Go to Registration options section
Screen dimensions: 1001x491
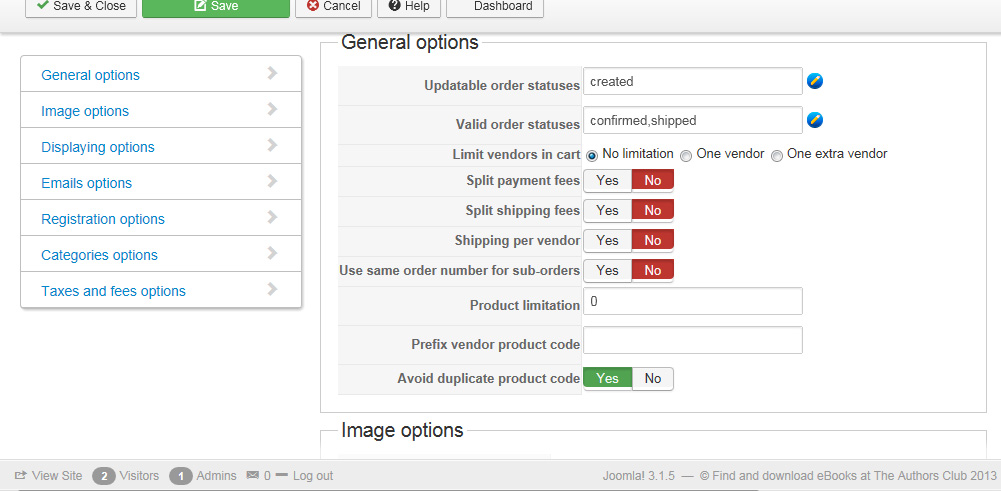(x=103, y=219)
